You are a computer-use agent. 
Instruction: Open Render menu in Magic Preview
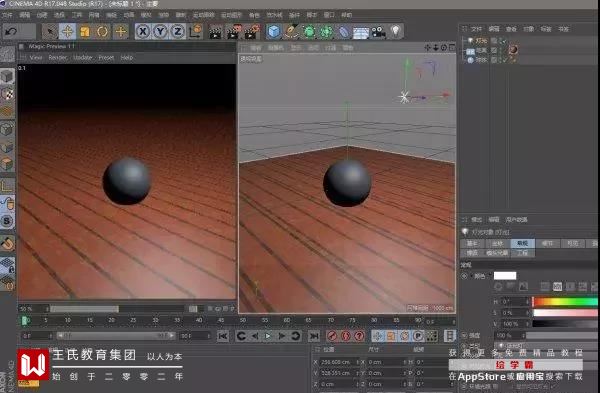point(57,57)
